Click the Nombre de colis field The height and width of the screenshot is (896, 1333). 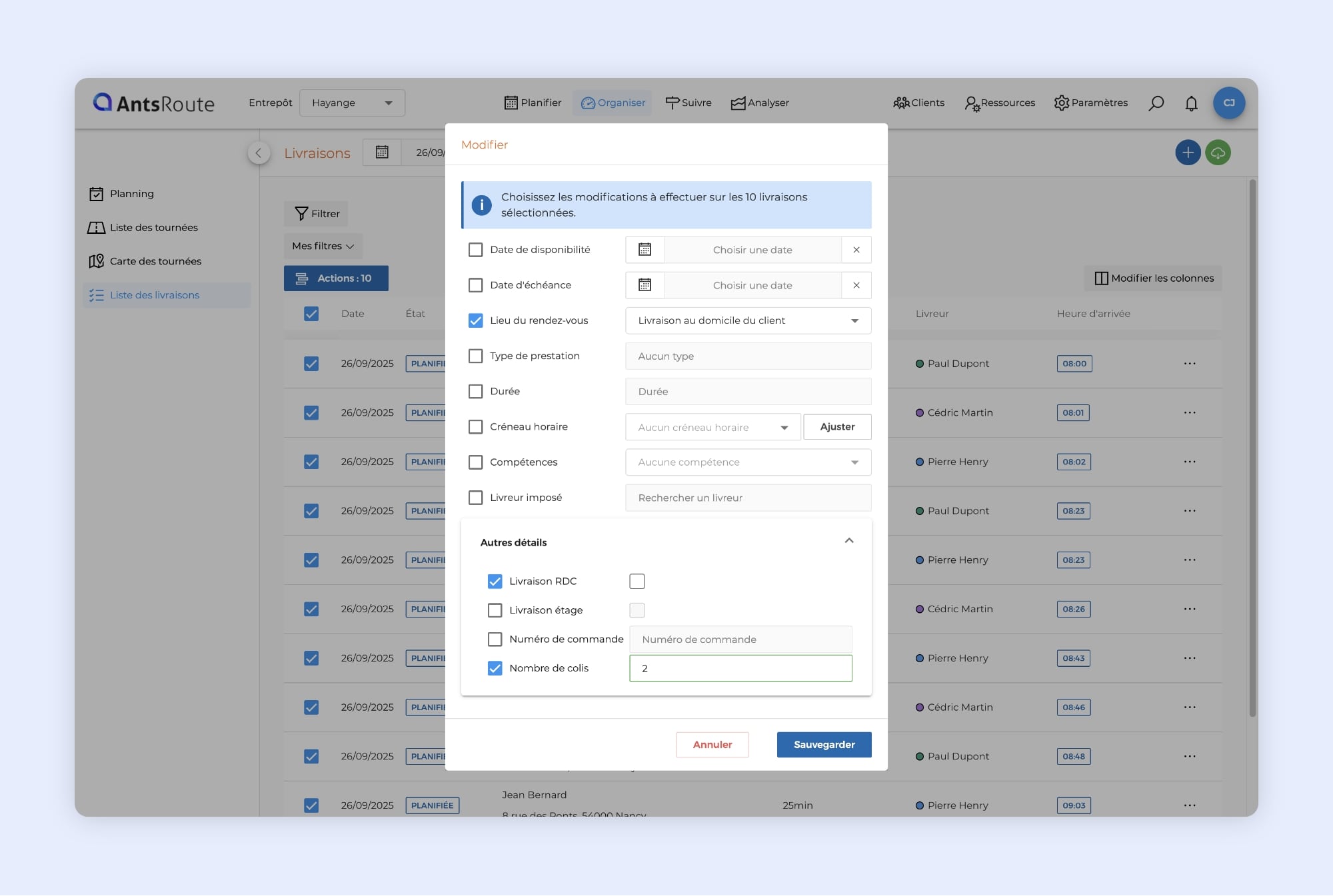click(740, 668)
